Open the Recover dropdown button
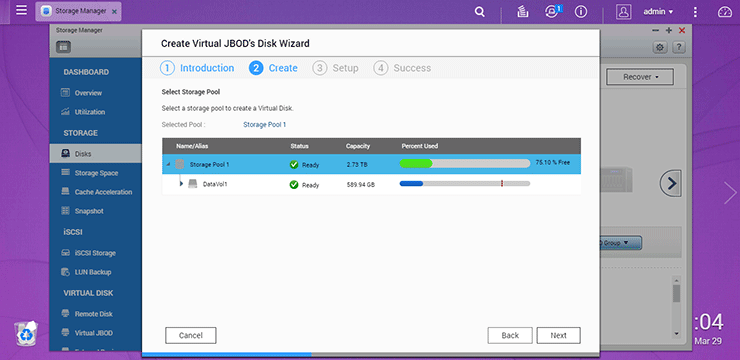 pyautogui.click(x=639, y=77)
